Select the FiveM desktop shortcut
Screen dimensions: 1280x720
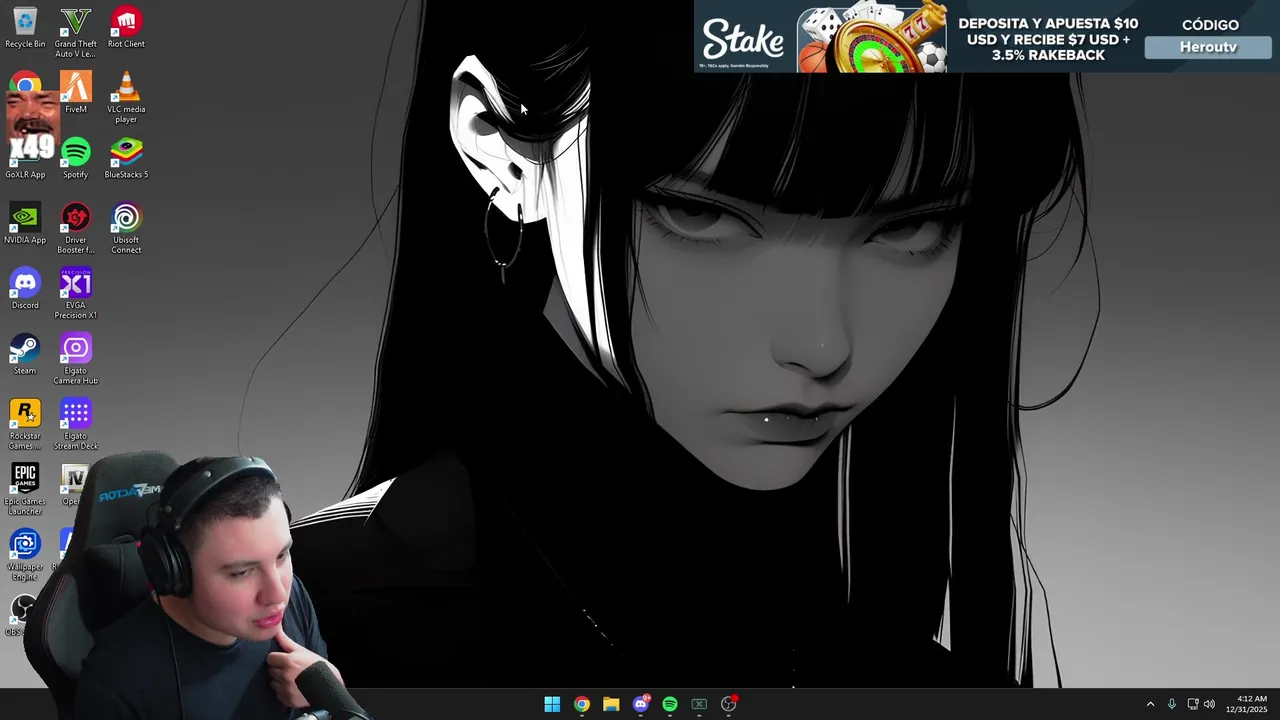pos(76,92)
